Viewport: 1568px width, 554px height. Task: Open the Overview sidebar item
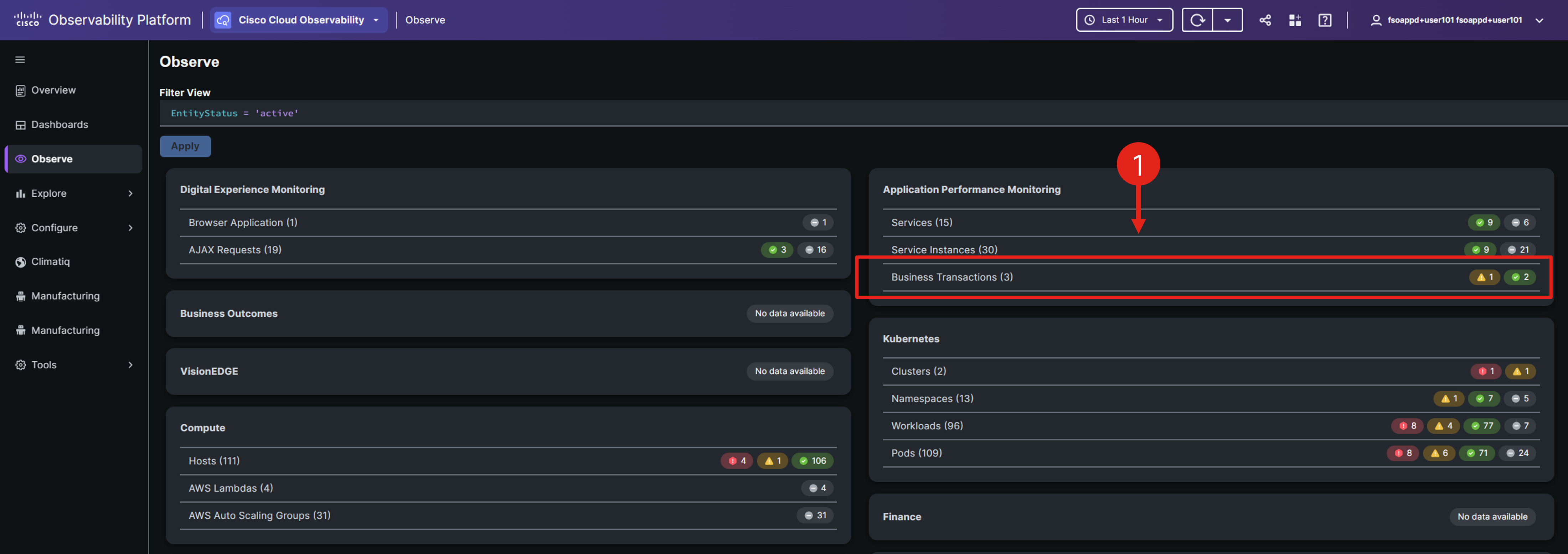[53, 90]
